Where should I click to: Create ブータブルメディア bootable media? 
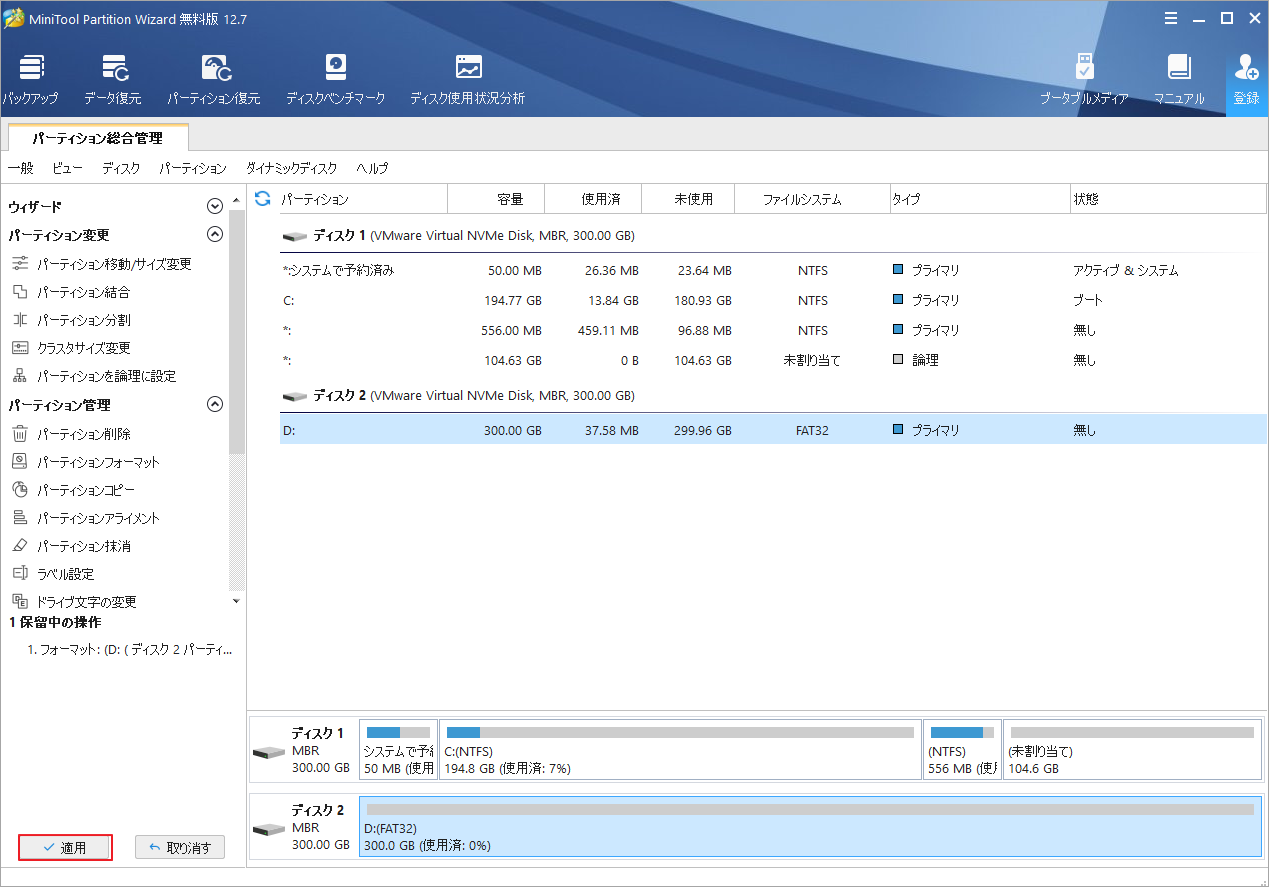coord(1084,80)
